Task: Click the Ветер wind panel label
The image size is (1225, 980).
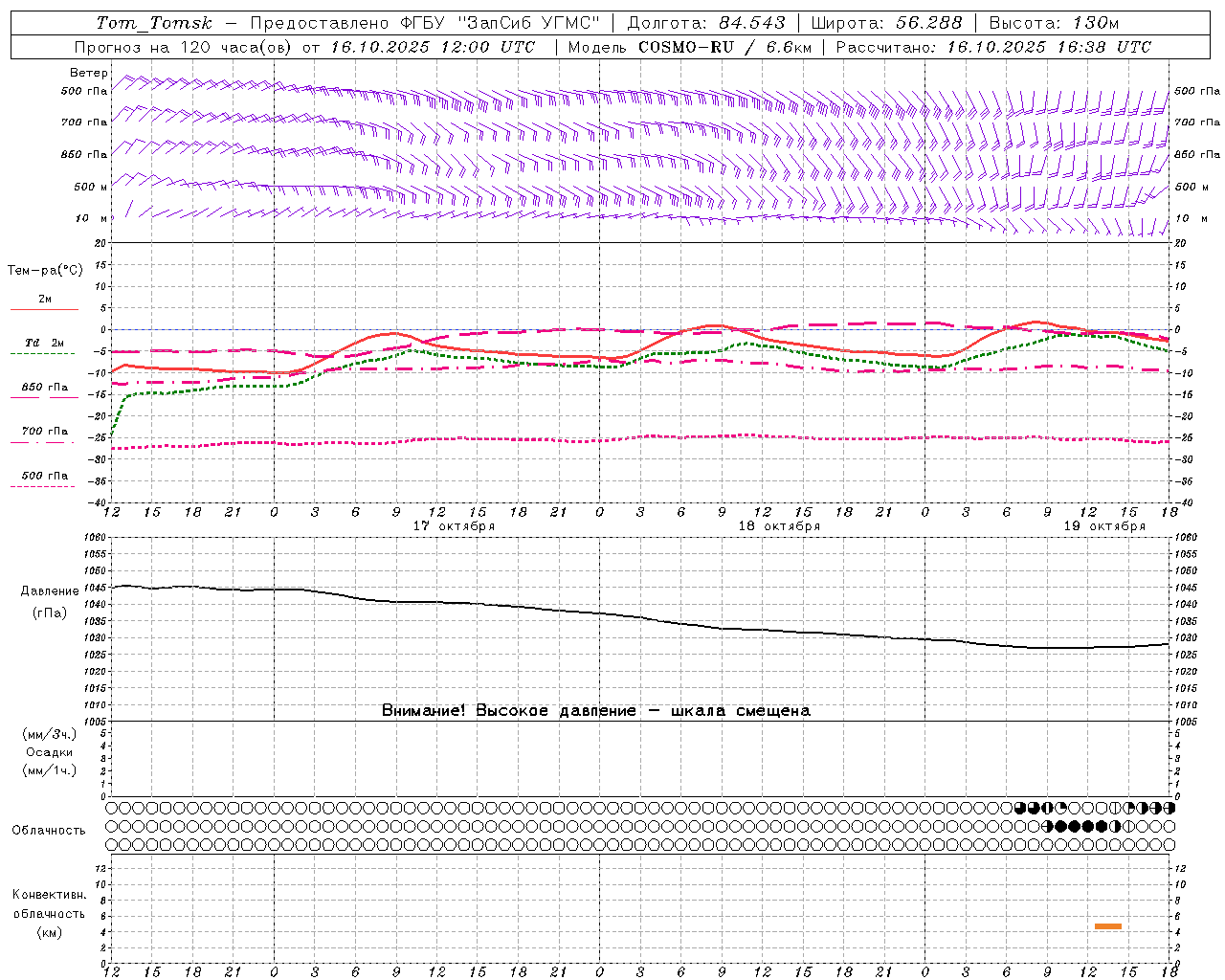Action: 89,73
